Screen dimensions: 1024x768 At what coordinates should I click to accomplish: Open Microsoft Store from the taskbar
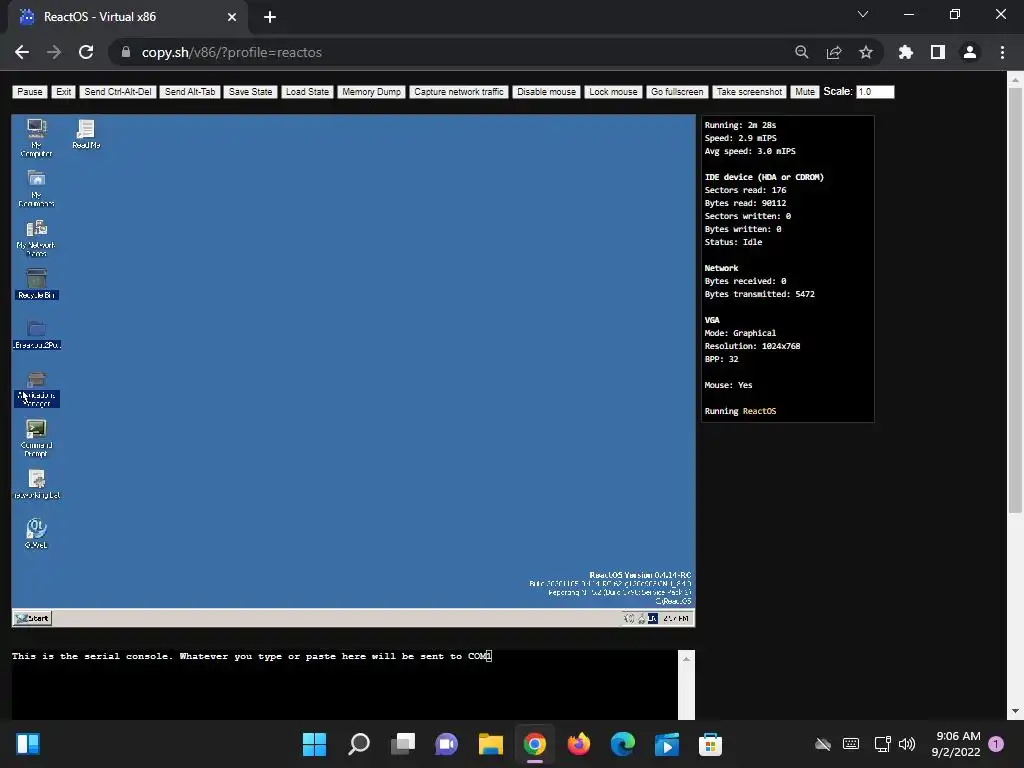click(x=711, y=744)
